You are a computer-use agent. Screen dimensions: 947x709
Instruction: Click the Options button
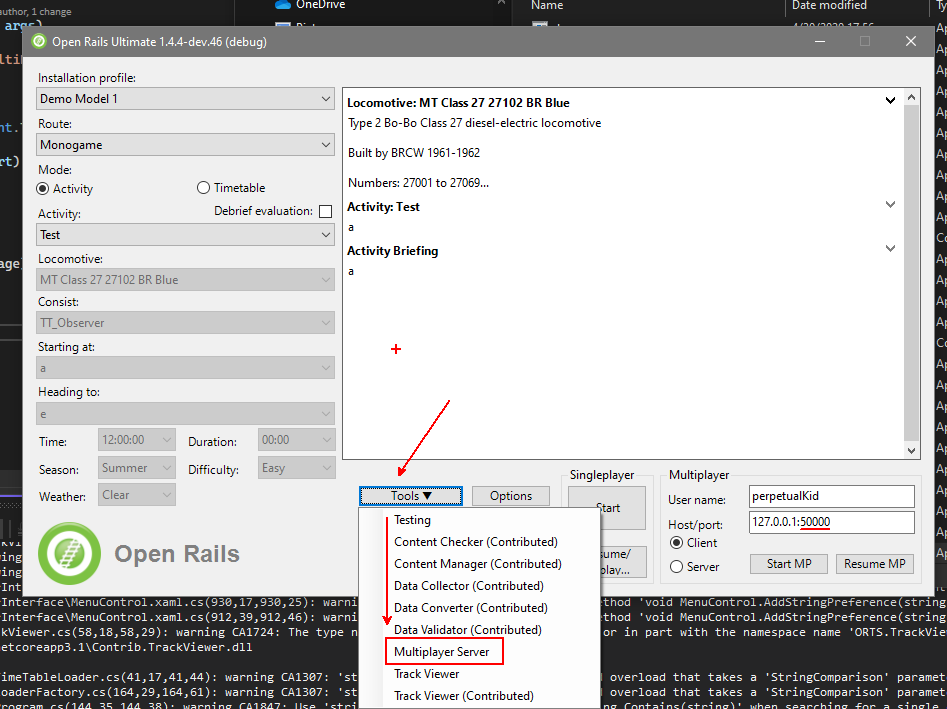(511, 496)
